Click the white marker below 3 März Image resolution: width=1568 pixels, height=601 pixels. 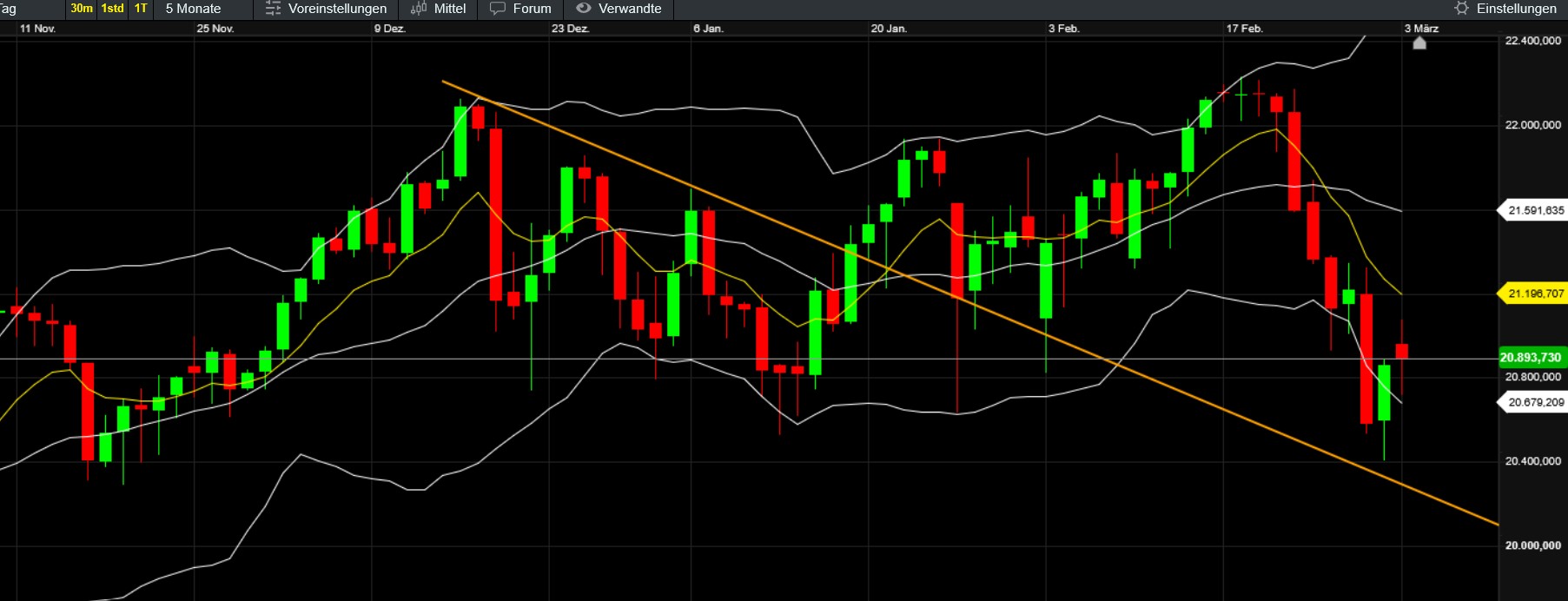coord(1419,43)
